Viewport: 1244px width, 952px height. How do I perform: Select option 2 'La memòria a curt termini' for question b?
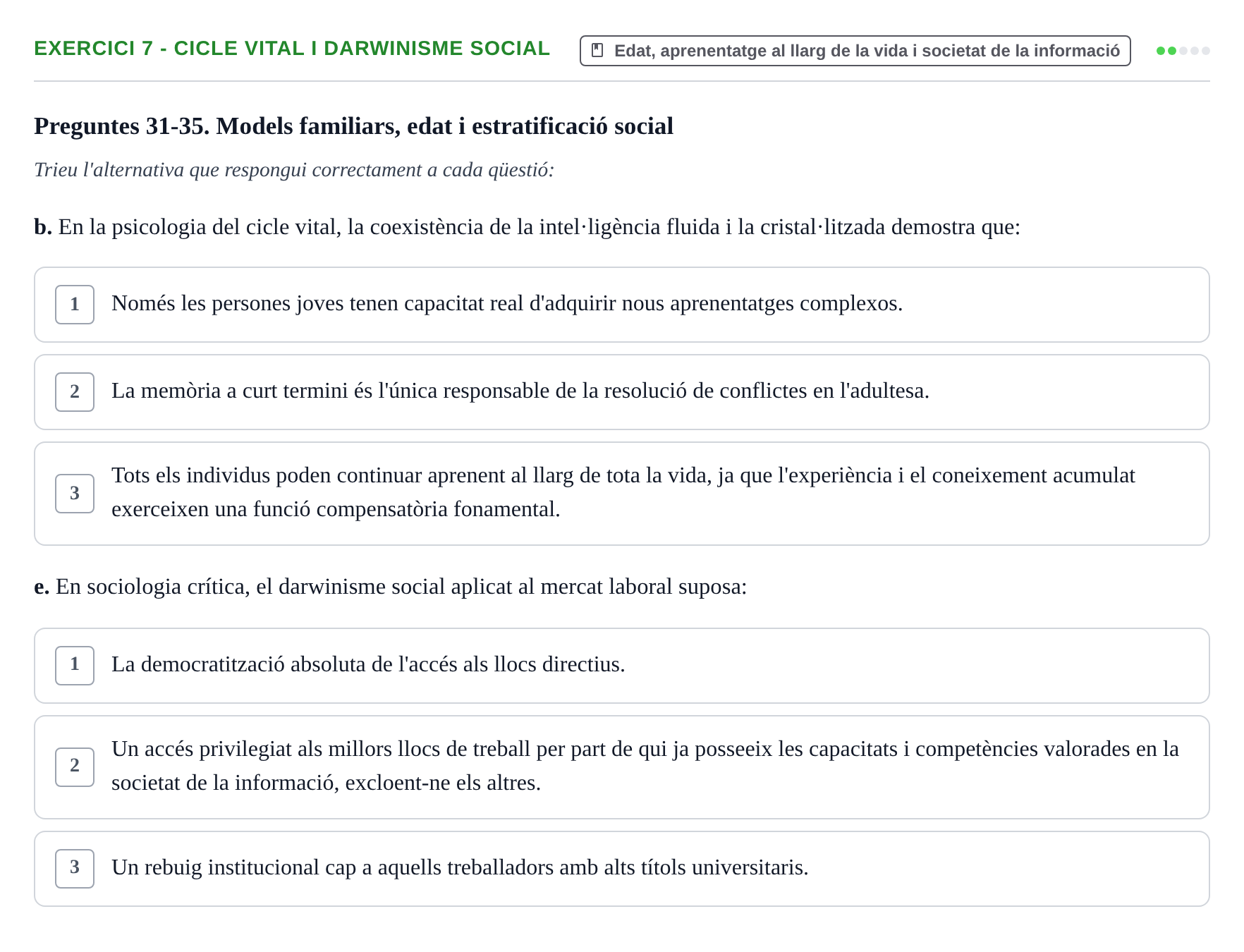[x=622, y=392]
